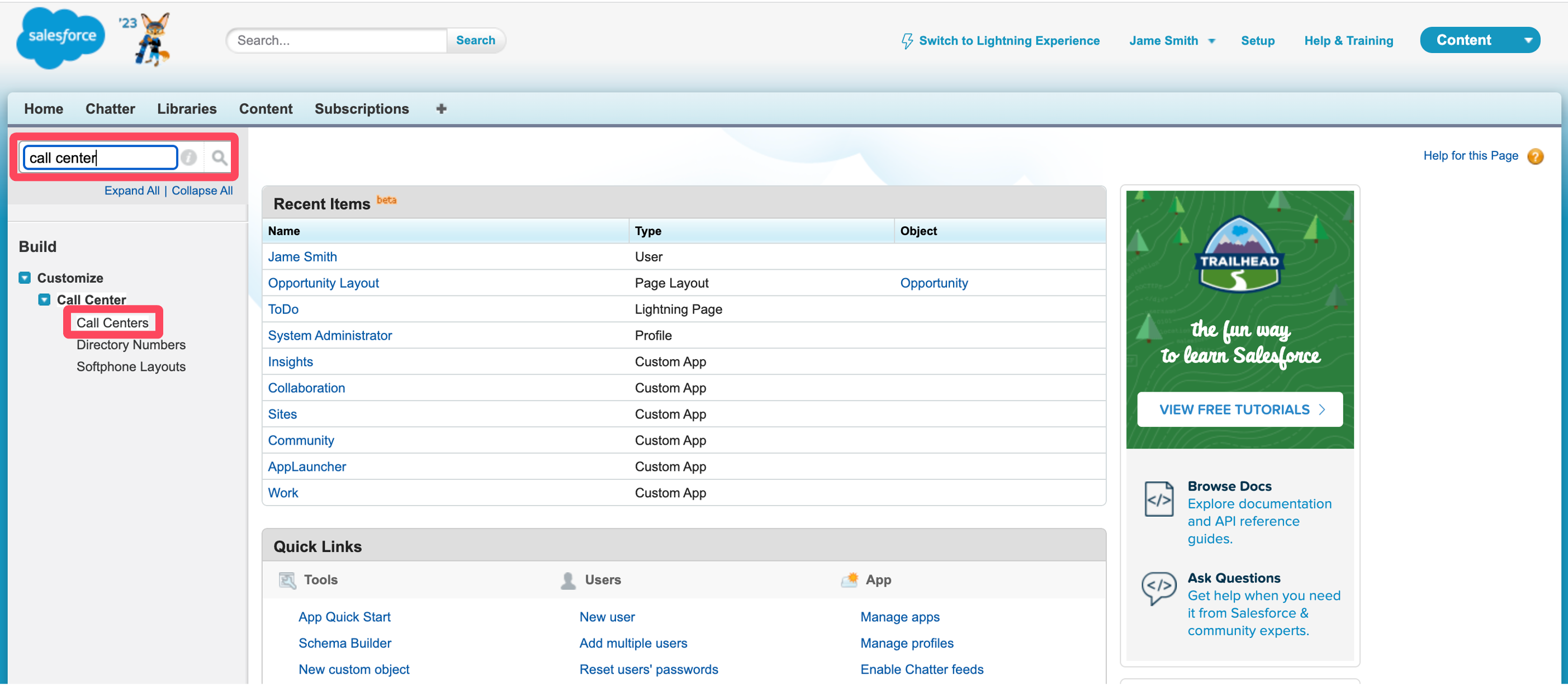Open the Chatter tab
The image size is (1568, 686).
pyautogui.click(x=110, y=109)
